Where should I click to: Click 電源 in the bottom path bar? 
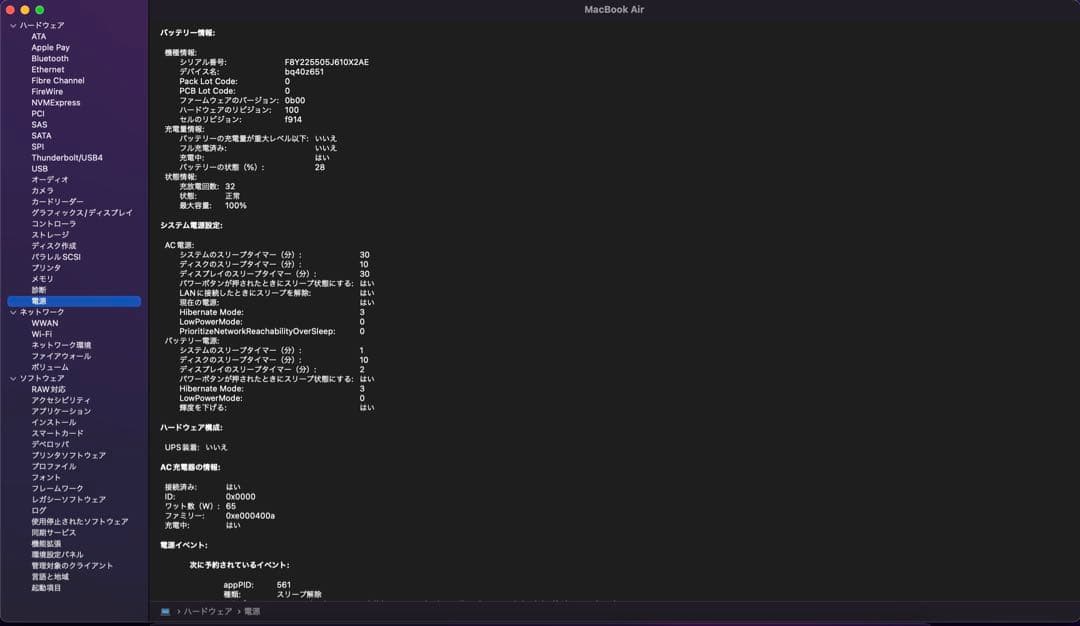(x=251, y=611)
